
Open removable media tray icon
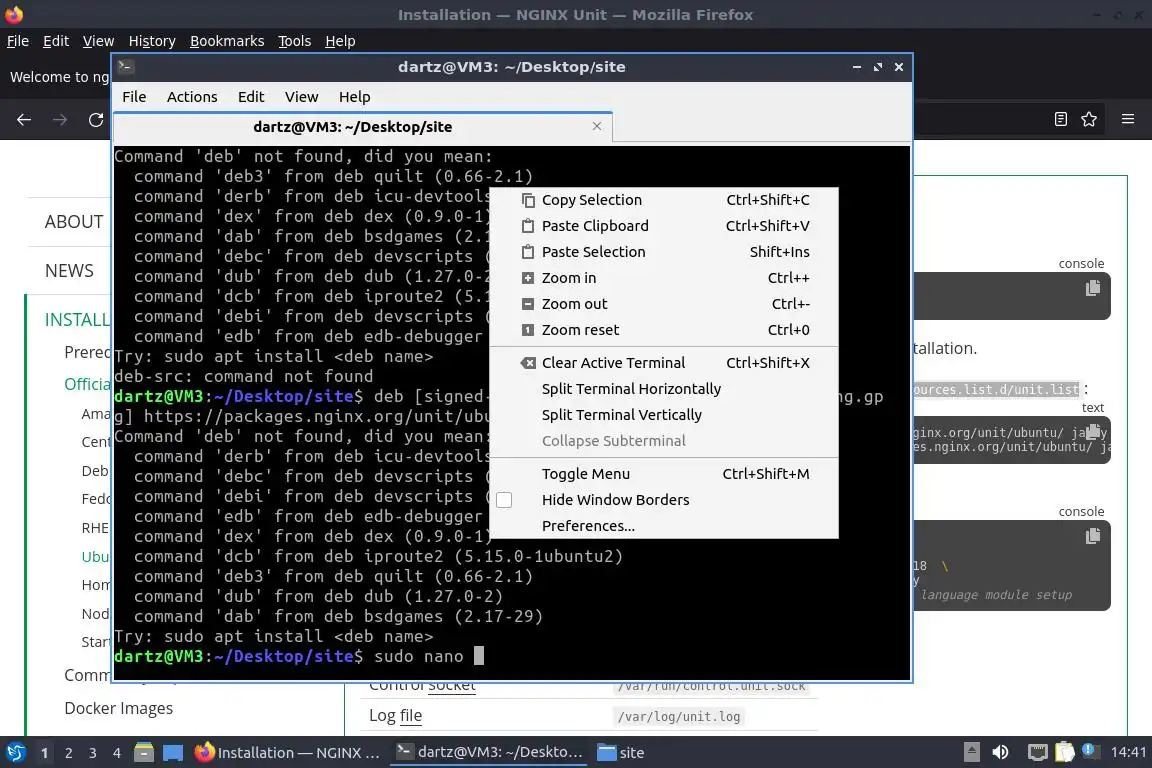coord(971,753)
